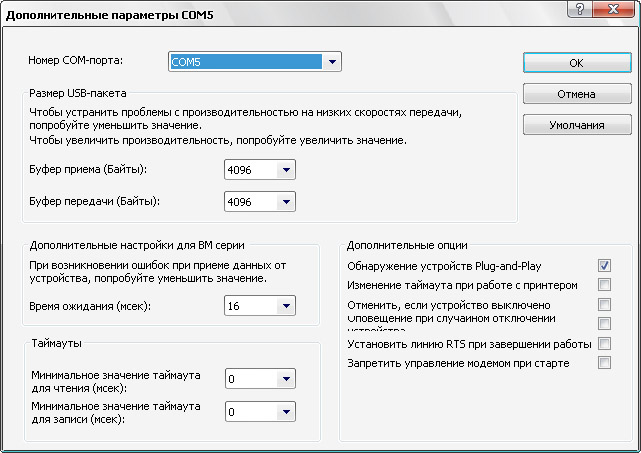Click the OK button

click(577, 63)
